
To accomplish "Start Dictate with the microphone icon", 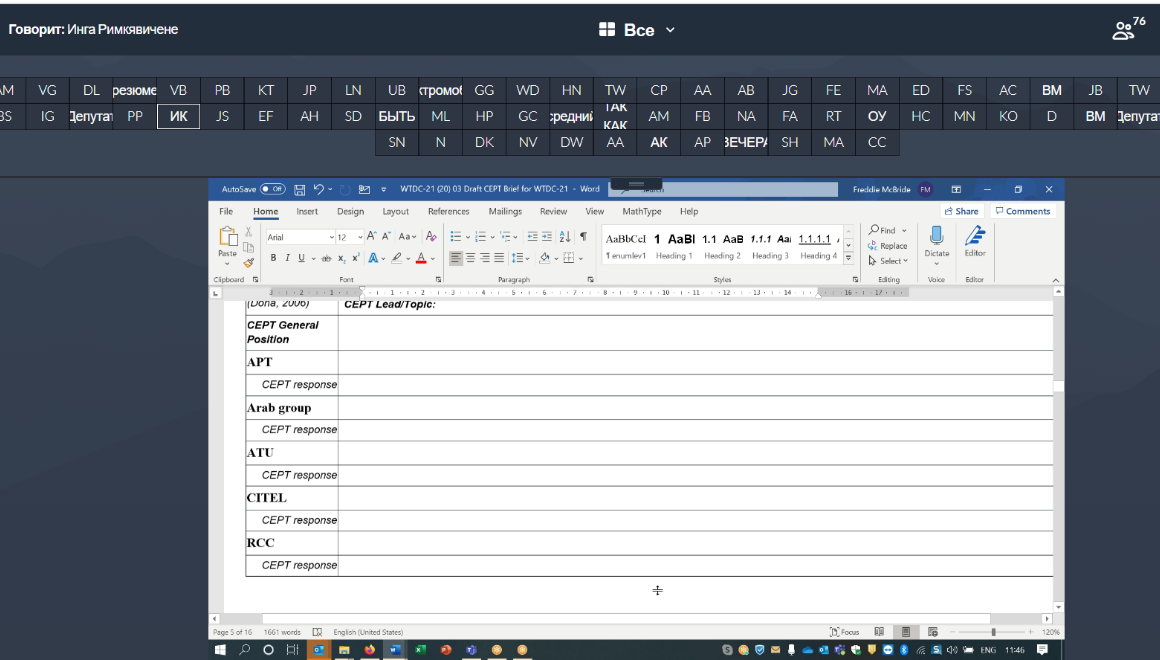I will [x=937, y=236].
